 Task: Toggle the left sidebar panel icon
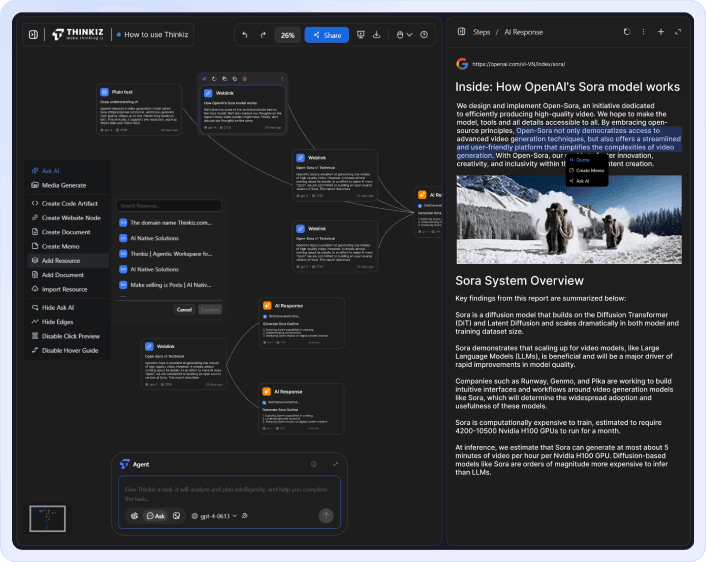[33, 35]
